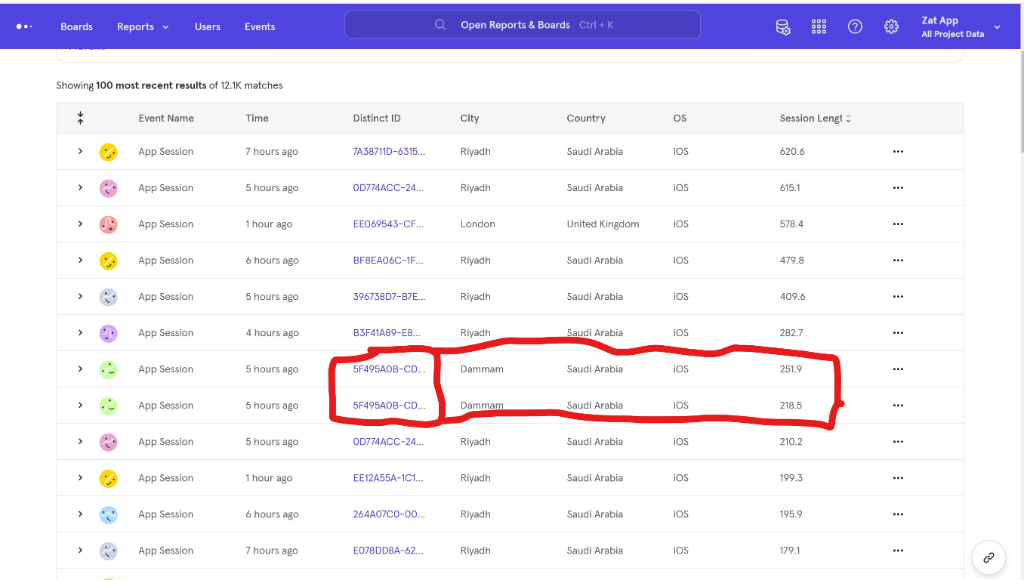The width and height of the screenshot is (1024, 580).
Task: Click the Event Name column header
Action: coord(166,118)
